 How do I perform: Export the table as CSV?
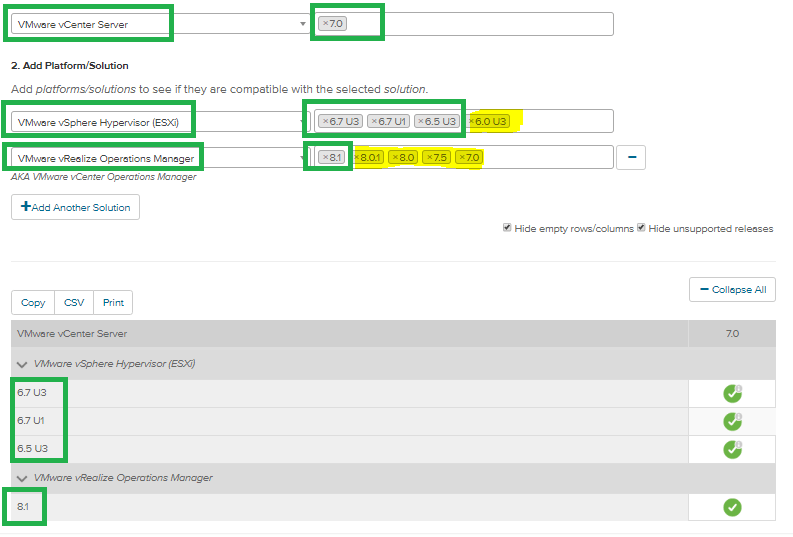74,302
